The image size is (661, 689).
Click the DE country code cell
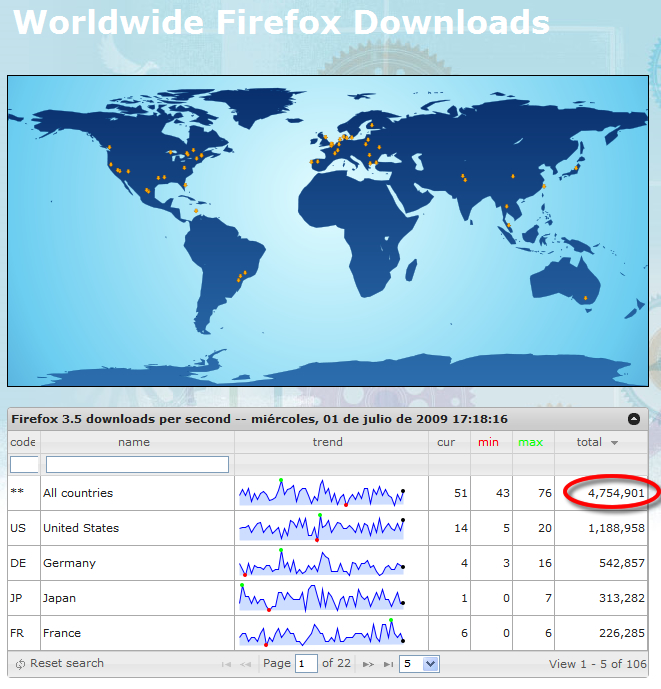click(x=18, y=563)
